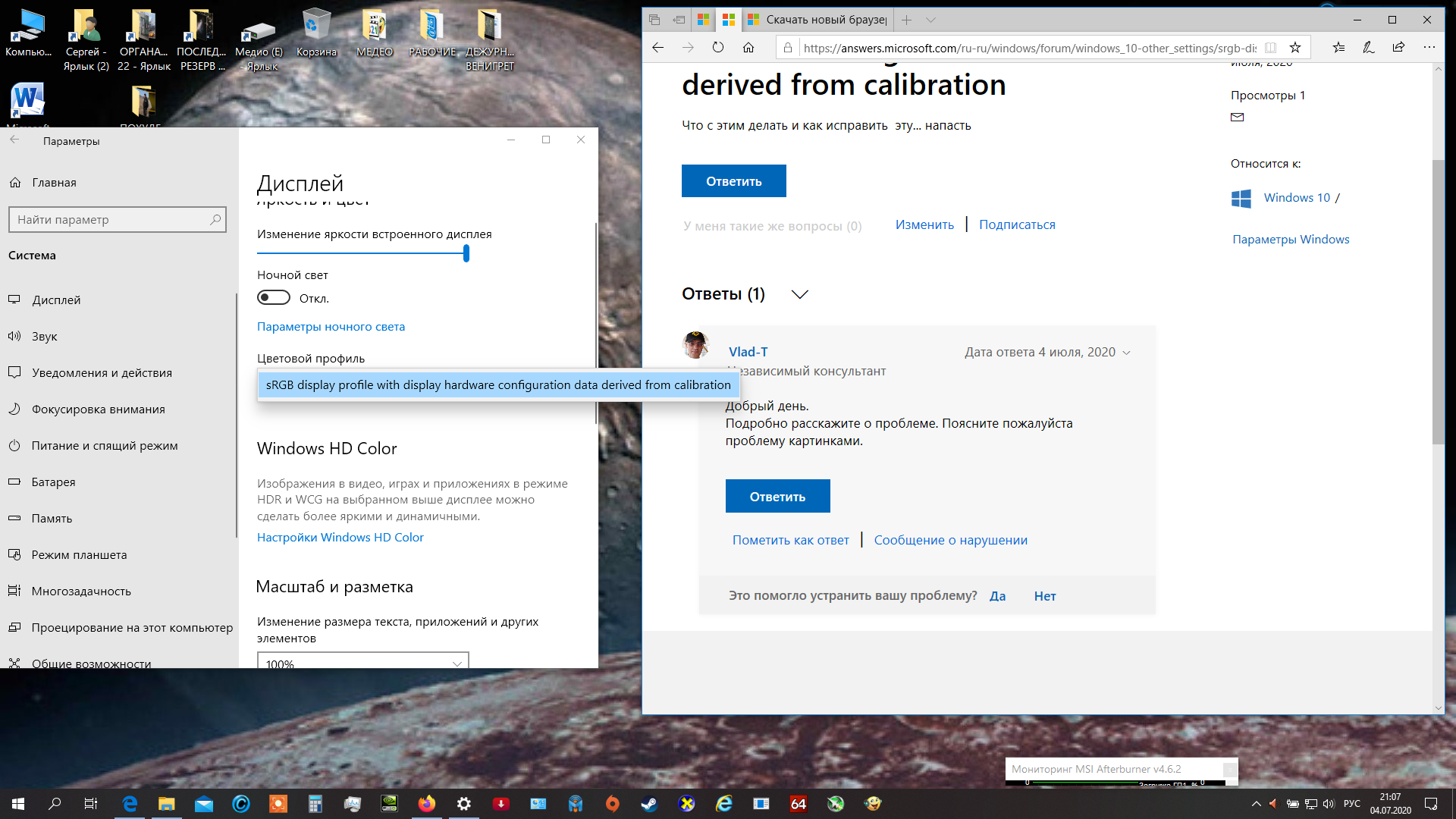Viewport: 1456px width, 819px height.
Task: Click Изменить link
Action: point(924,224)
